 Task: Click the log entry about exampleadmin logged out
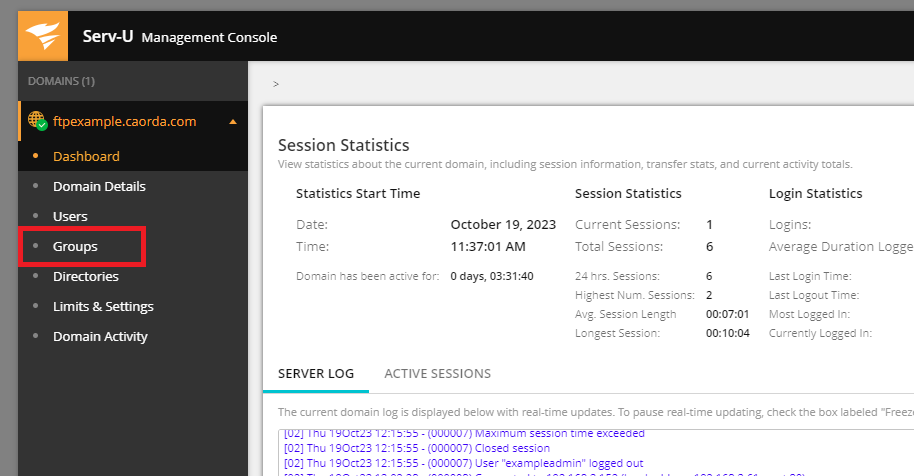click(463, 463)
